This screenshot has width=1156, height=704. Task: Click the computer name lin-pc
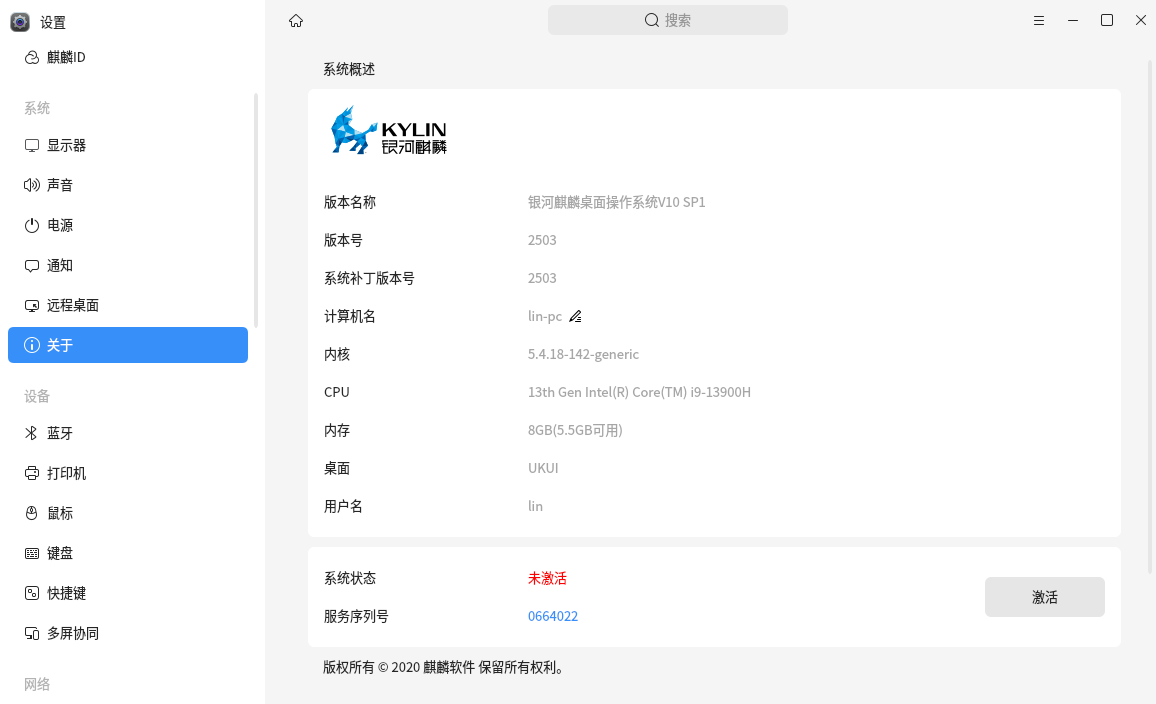545,316
